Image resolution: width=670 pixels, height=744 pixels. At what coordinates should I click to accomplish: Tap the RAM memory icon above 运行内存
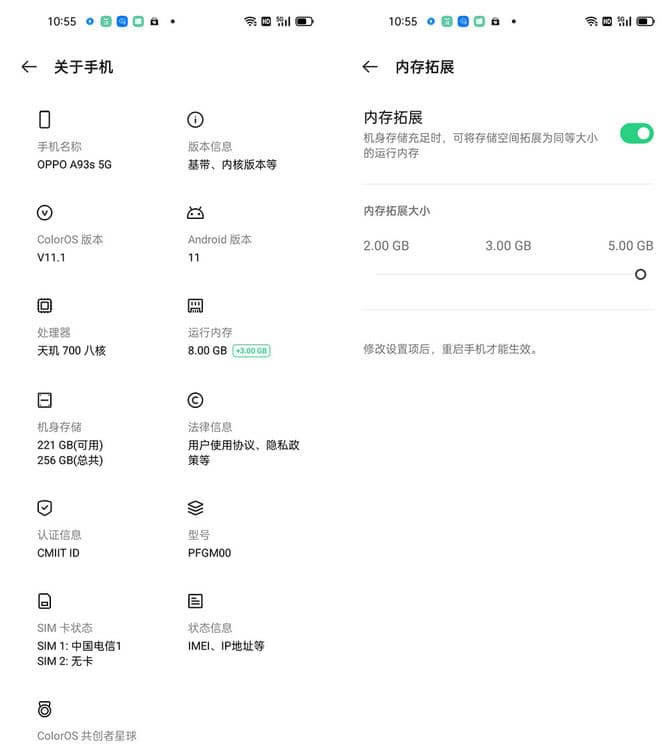(195, 306)
